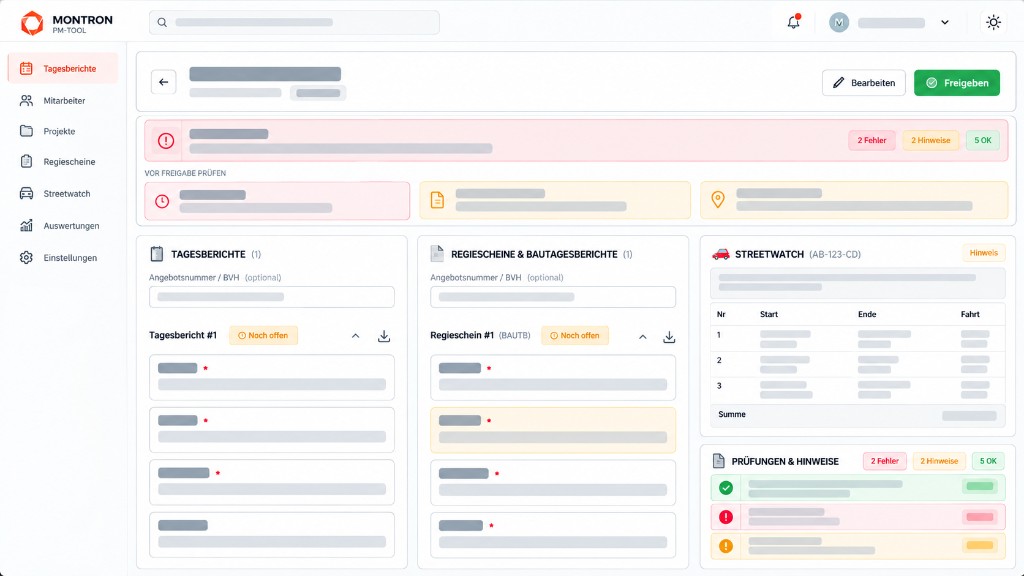Collapse Tagesbericht #1 with chevron
This screenshot has width=1024, height=576.
click(x=355, y=336)
